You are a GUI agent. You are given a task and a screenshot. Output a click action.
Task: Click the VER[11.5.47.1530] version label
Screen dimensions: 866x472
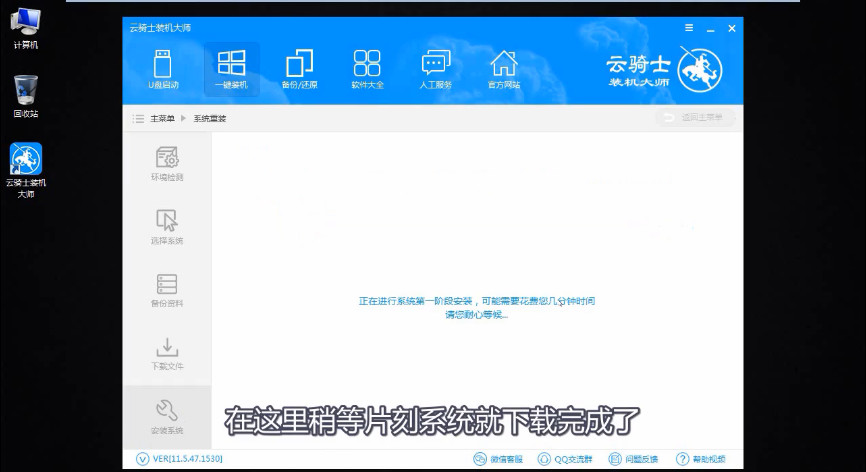point(187,459)
